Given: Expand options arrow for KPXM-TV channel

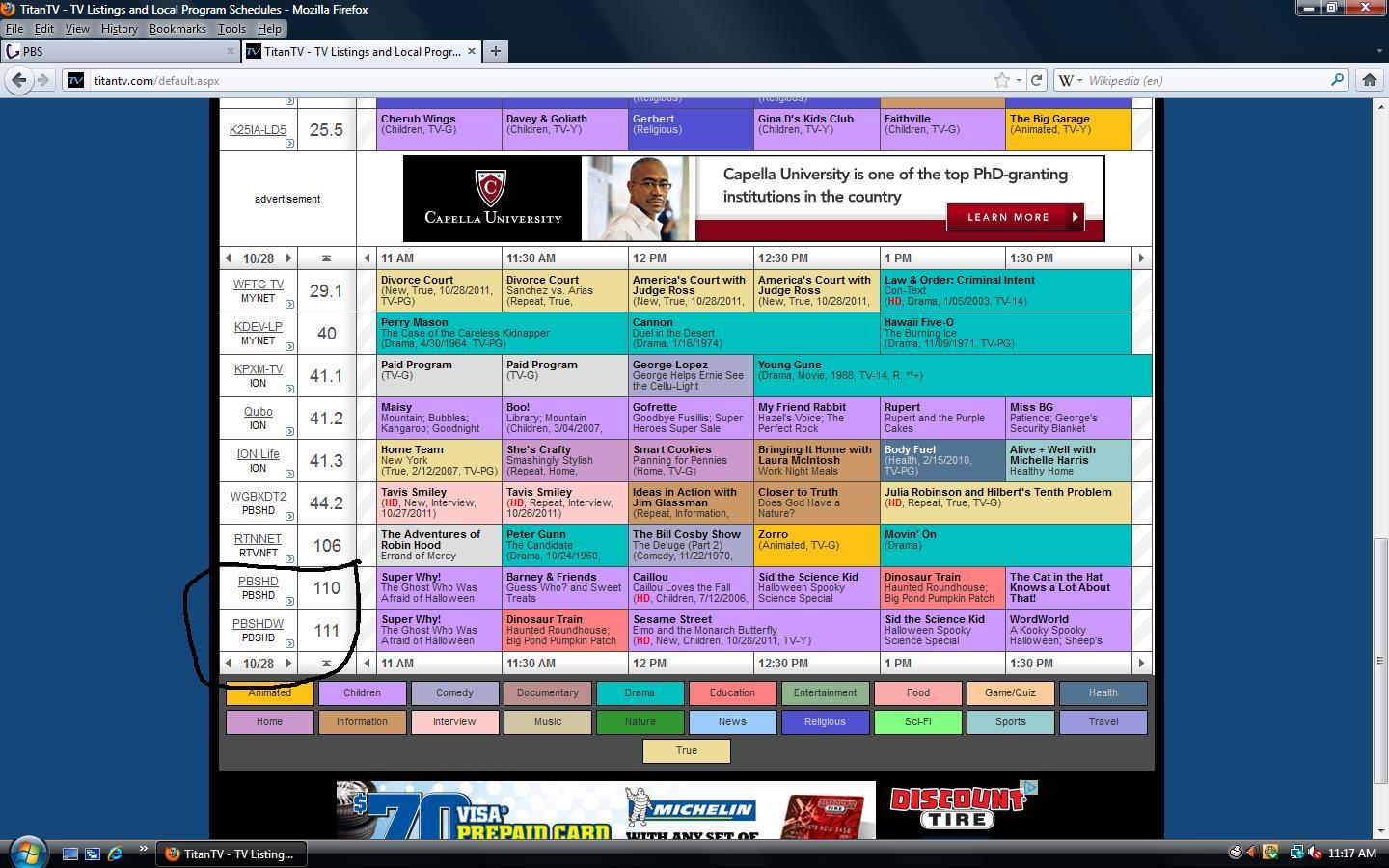Looking at the screenshot, I should click(x=289, y=390).
